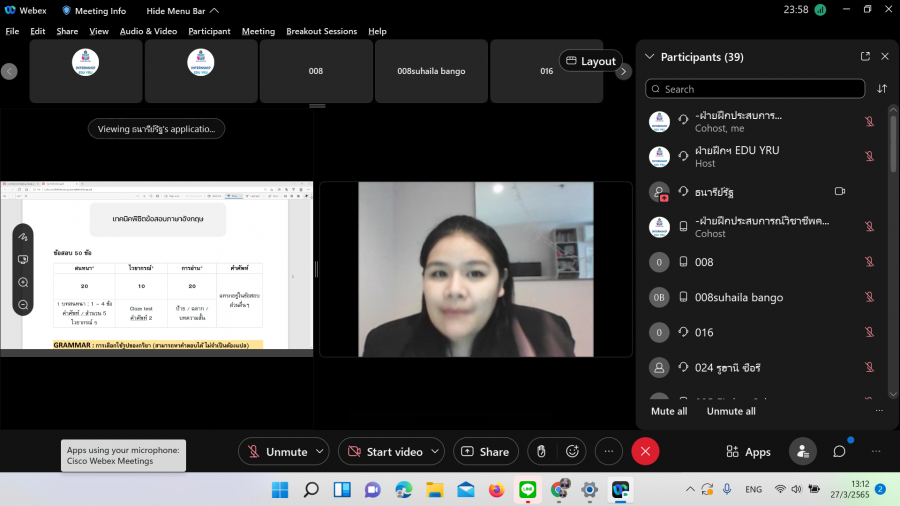
Task: Toggle the Start video button
Action: pos(384,452)
